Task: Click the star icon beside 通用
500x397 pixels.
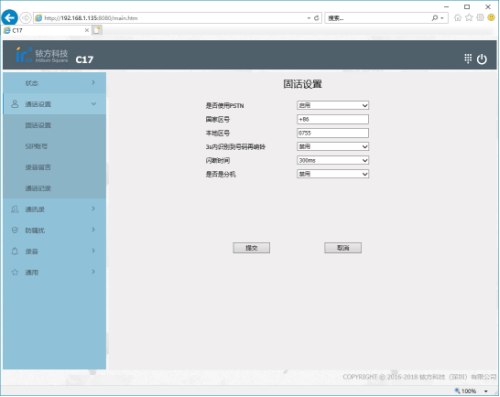Action: click(15, 272)
